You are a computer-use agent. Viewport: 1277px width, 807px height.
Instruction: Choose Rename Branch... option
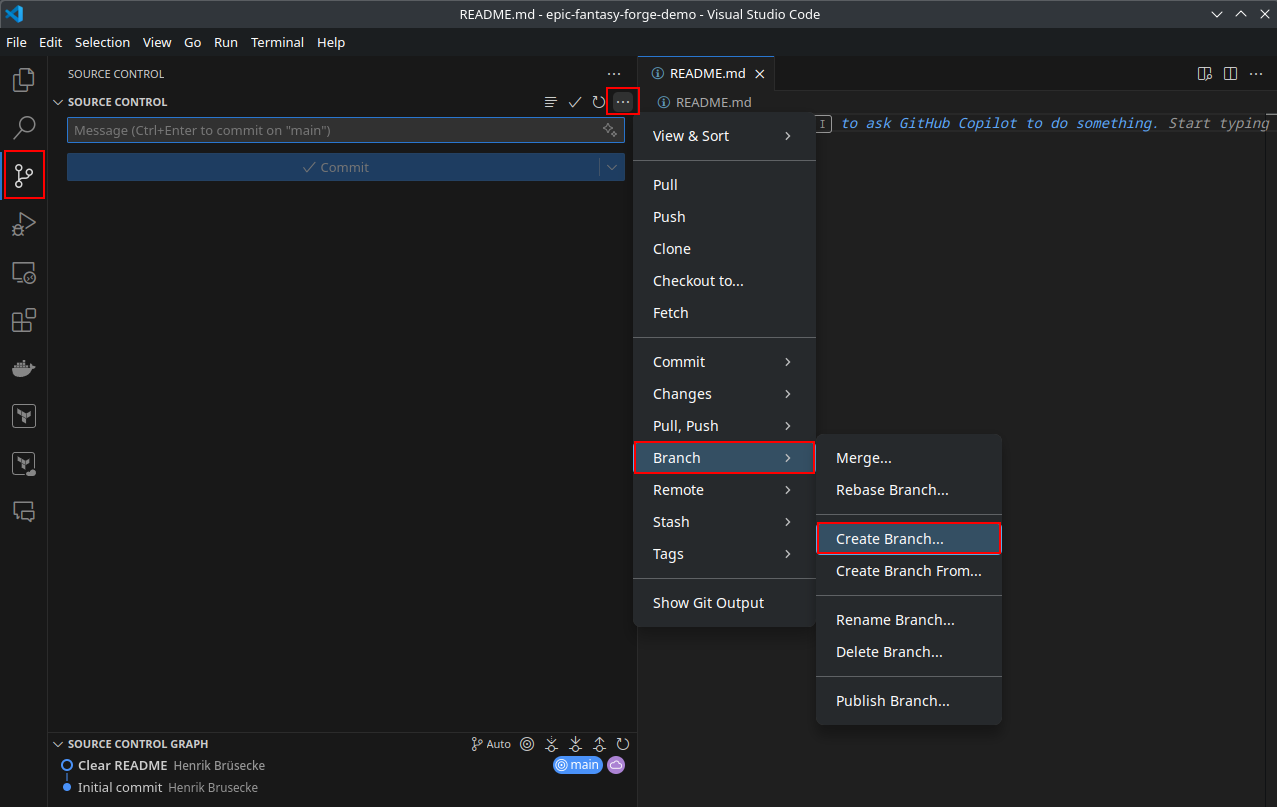(909, 620)
